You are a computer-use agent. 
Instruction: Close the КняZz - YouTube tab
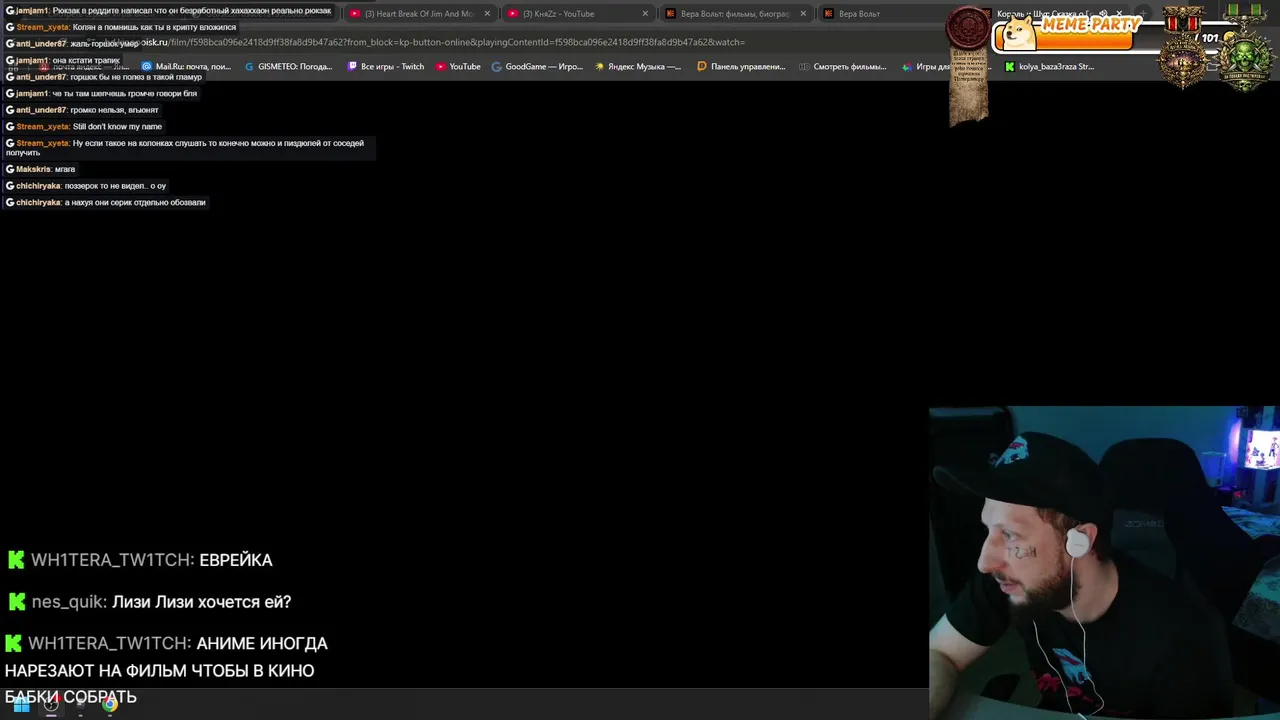[645, 14]
